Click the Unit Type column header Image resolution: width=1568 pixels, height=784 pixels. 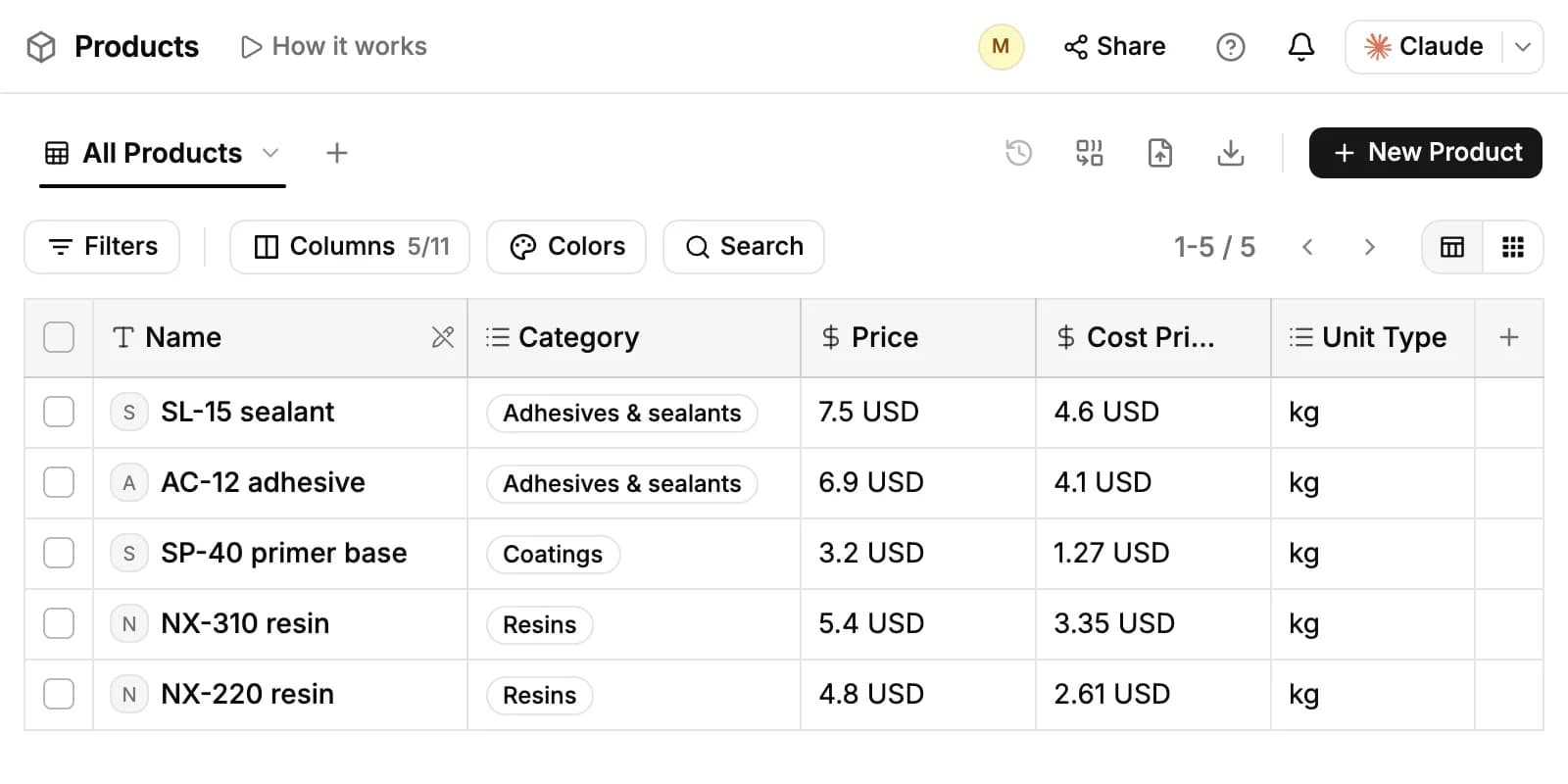tap(1373, 337)
